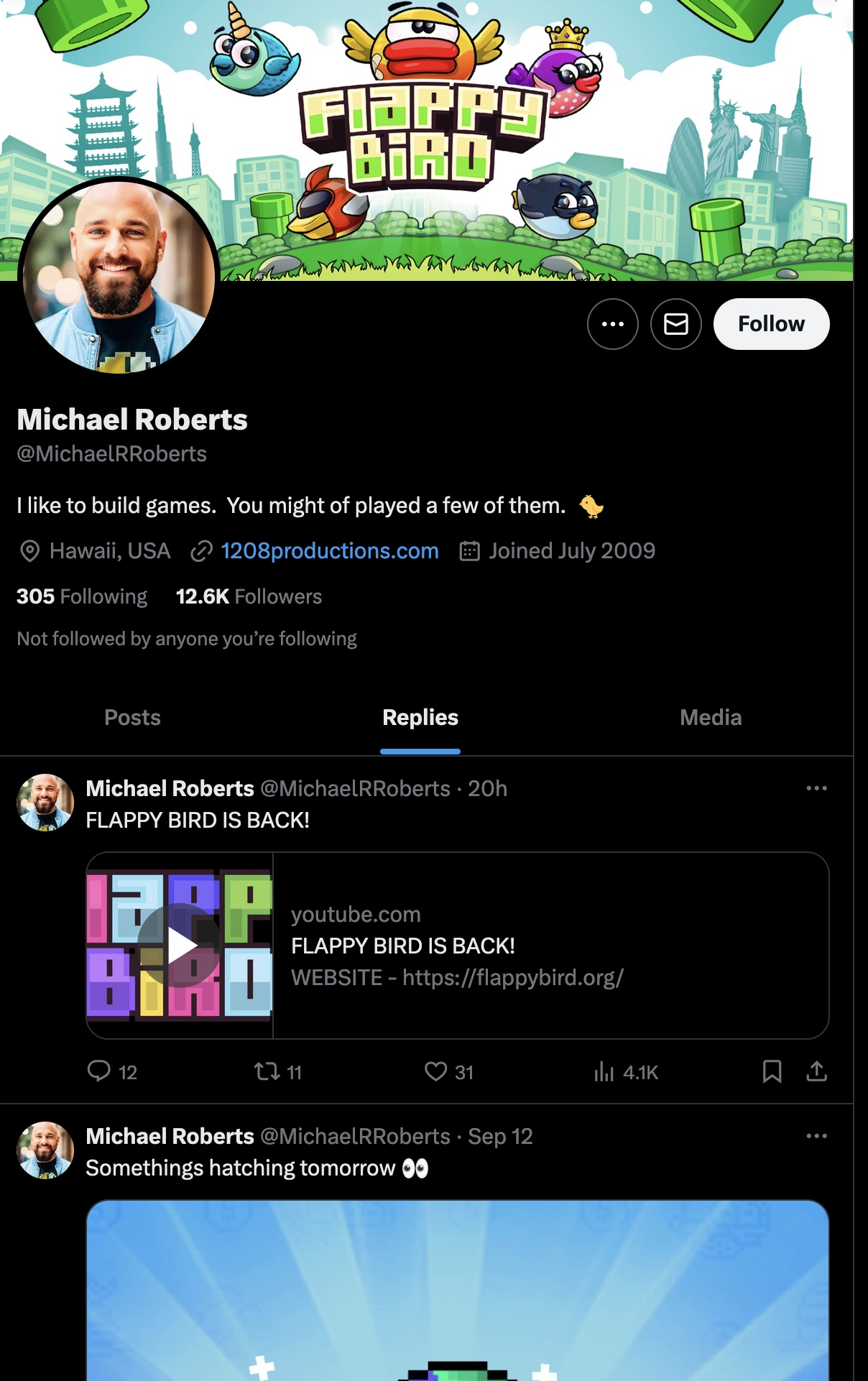
Task: View analytics for the Flappy Bird post
Action: point(604,1072)
